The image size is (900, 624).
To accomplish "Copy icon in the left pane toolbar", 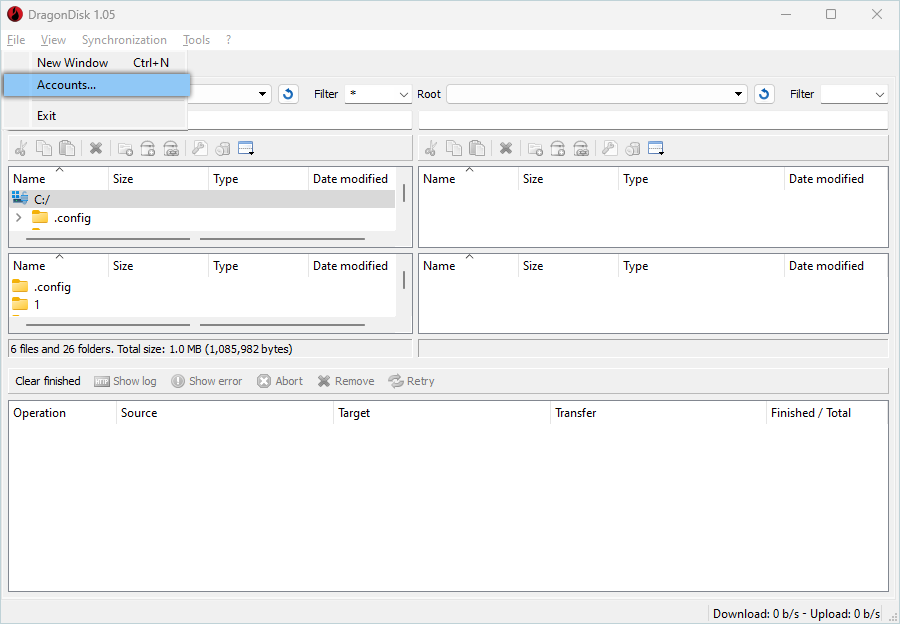I will click(44, 149).
